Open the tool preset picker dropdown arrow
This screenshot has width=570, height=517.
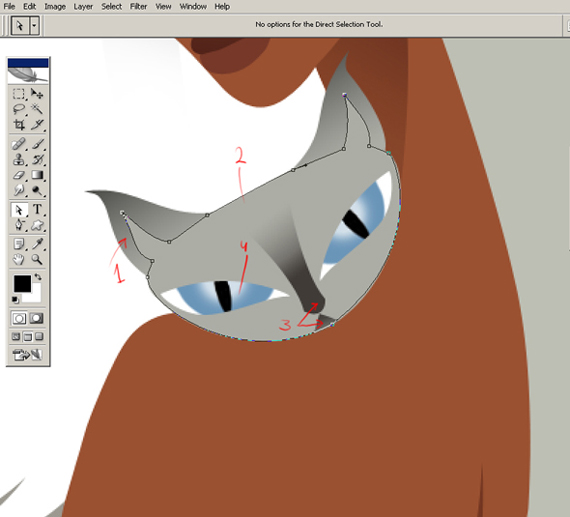click(x=35, y=25)
